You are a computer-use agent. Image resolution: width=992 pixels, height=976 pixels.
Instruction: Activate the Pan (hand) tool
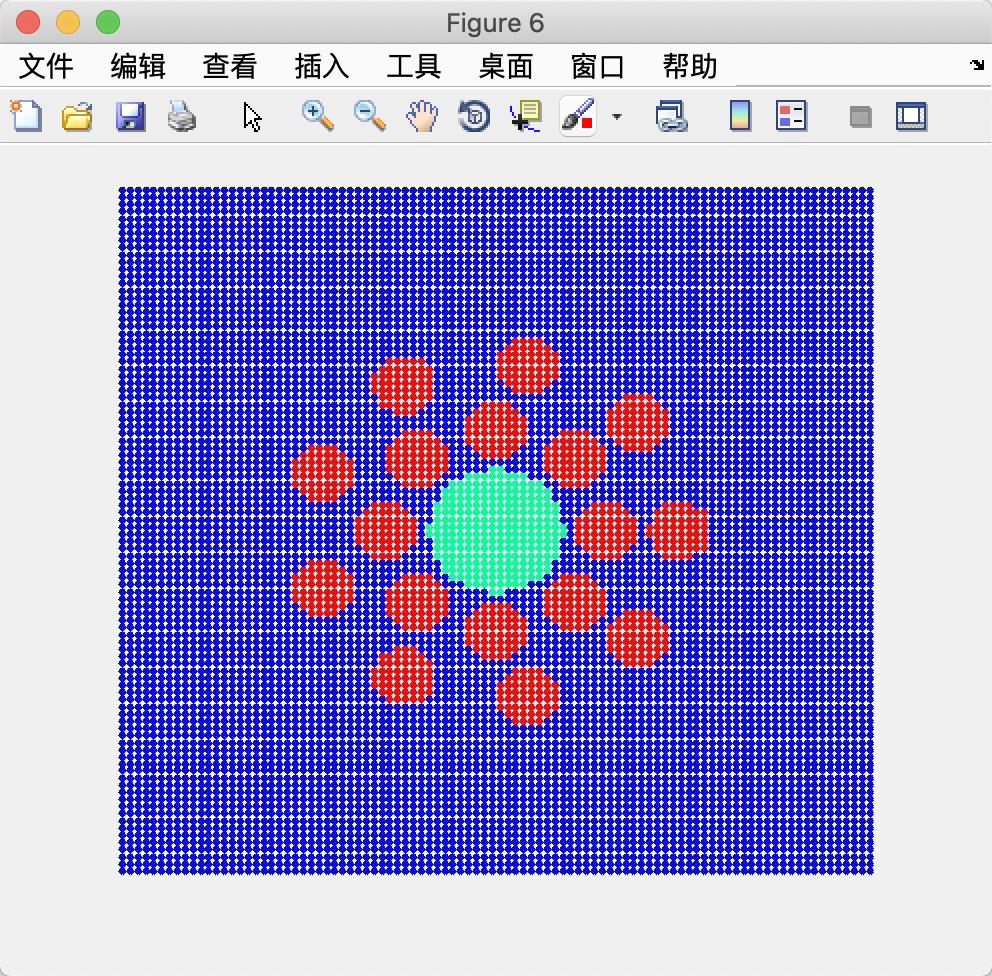tap(421, 116)
